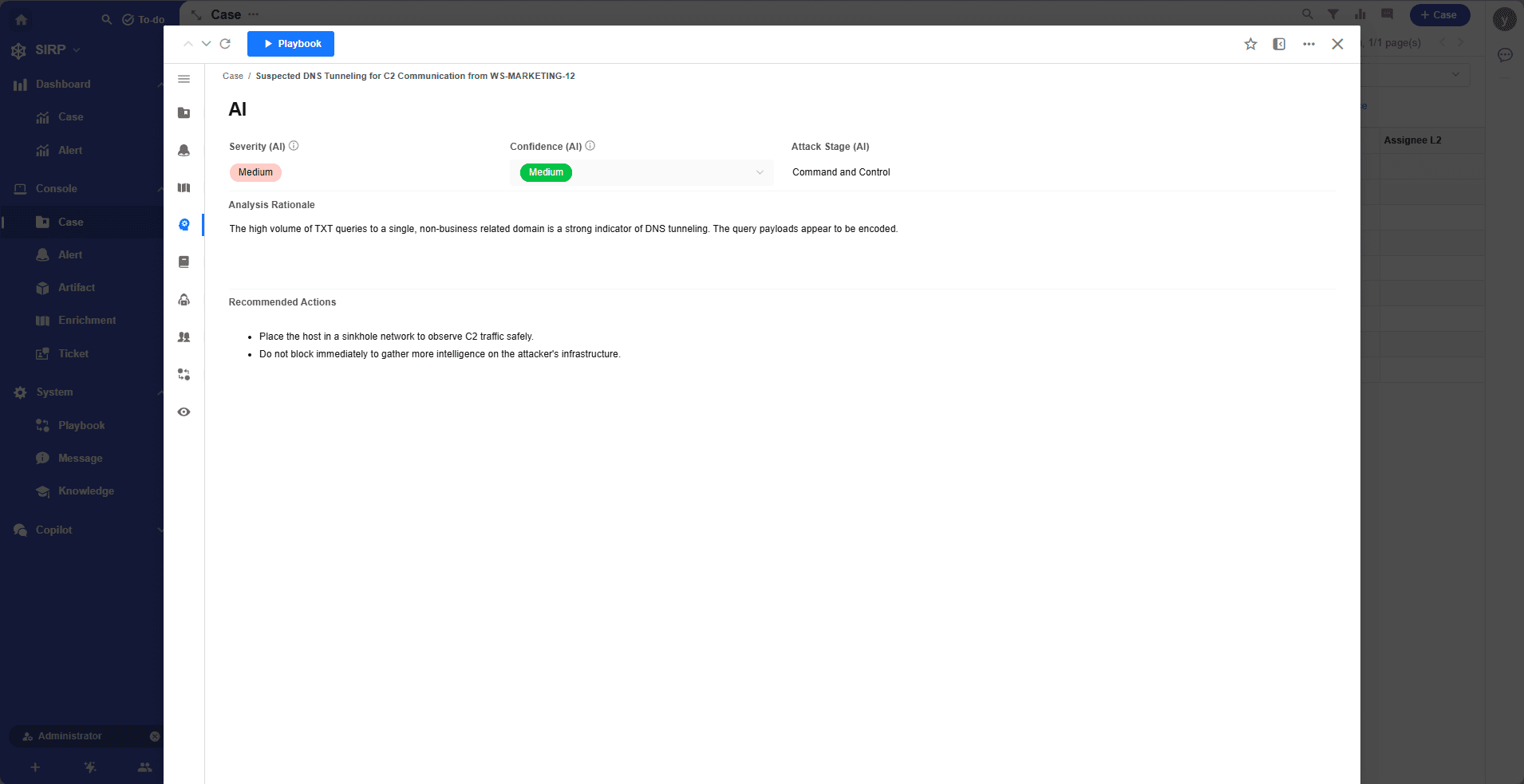
Task: Open the AI analysis tab icon
Action: [x=184, y=225]
